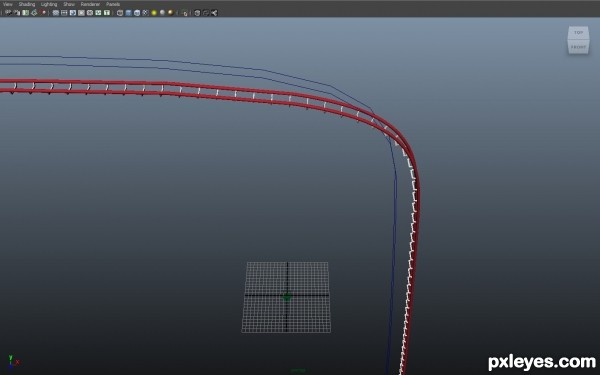Open the Shading panel menu

point(27,4)
